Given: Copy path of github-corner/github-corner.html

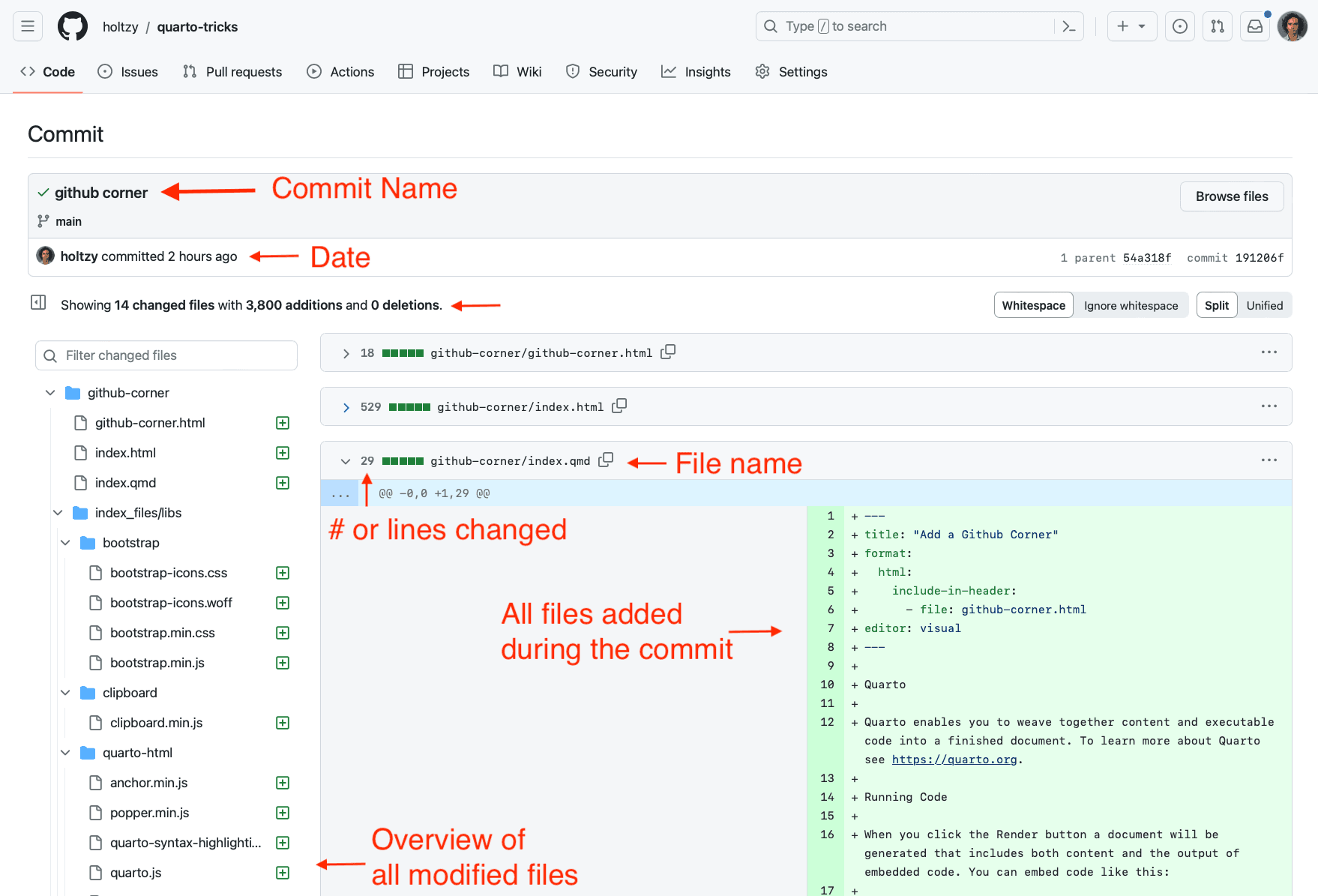Looking at the screenshot, I should [668, 352].
